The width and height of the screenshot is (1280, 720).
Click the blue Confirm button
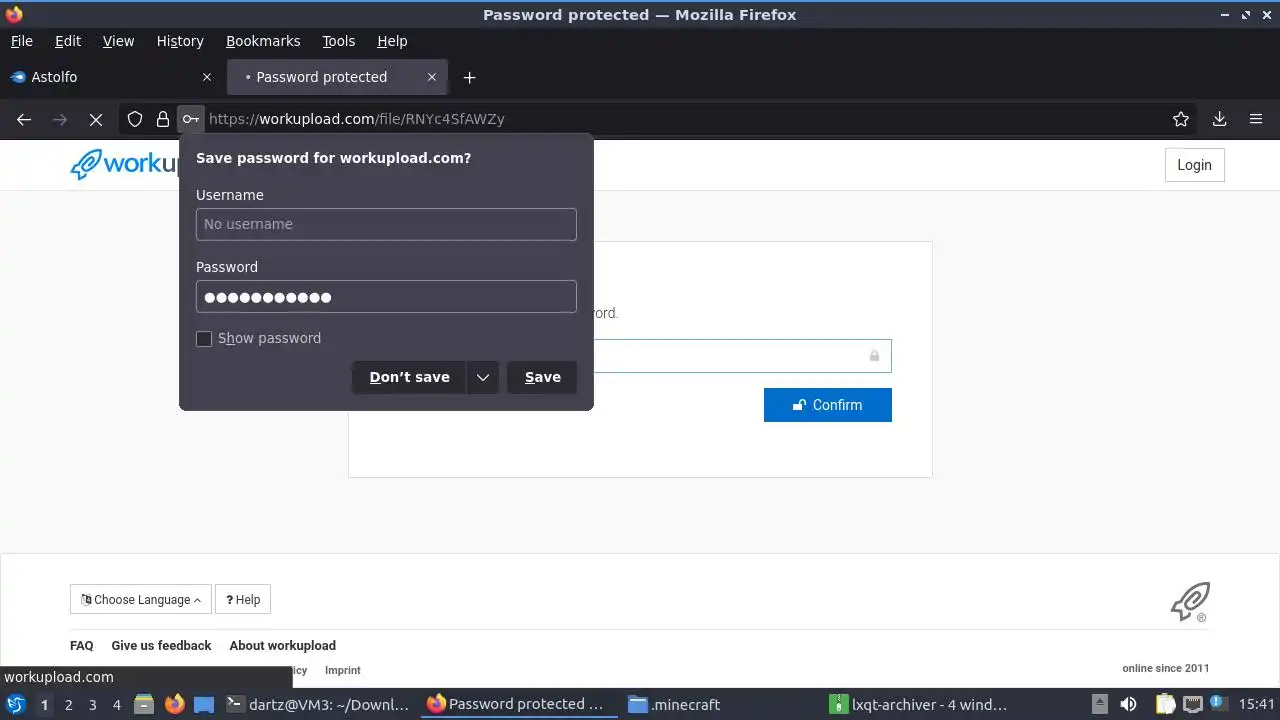[827, 405]
